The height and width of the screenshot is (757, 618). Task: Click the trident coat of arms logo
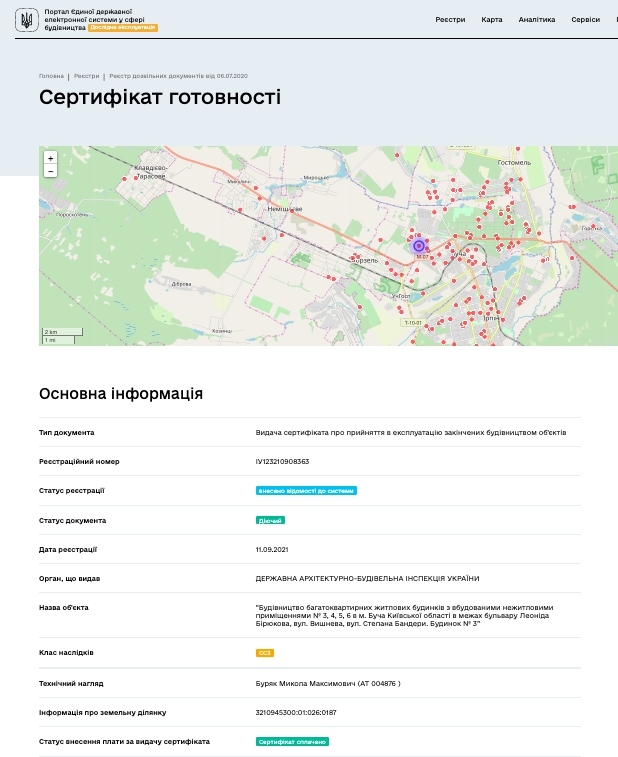pos(27,20)
